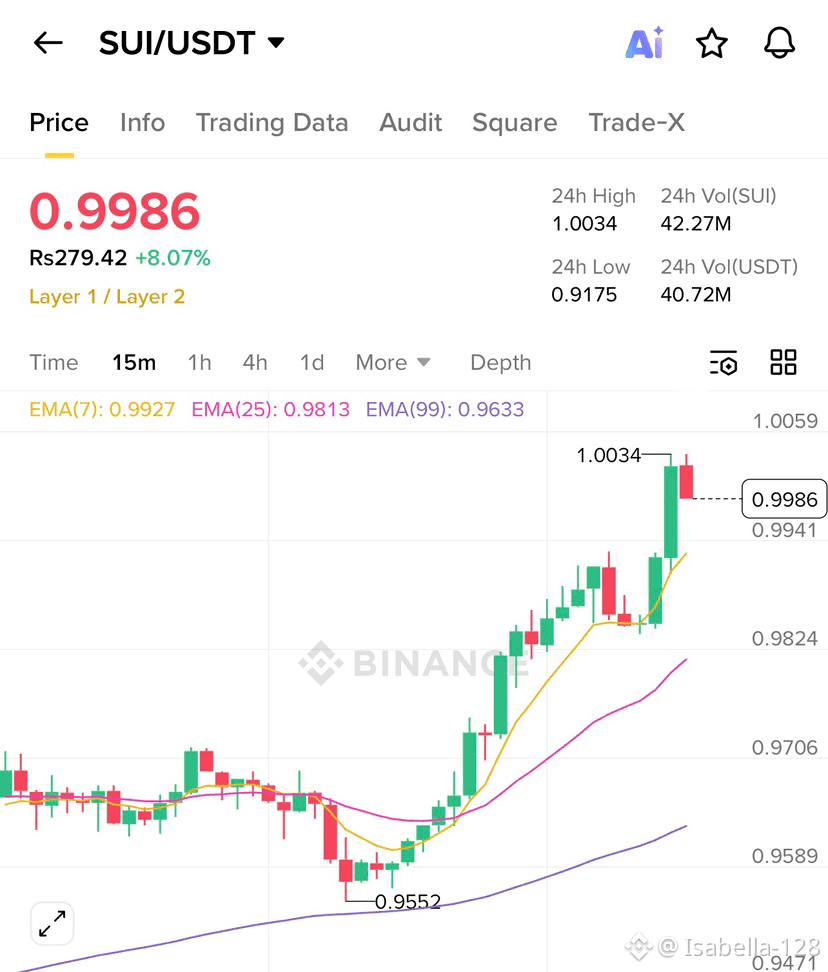Tap the 0.9824 price axis label

pos(785,638)
